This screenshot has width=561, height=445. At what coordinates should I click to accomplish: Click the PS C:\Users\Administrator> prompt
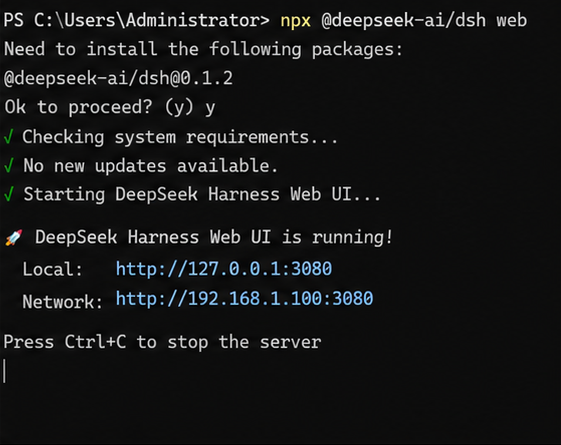pyautogui.click(x=136, y=20)
